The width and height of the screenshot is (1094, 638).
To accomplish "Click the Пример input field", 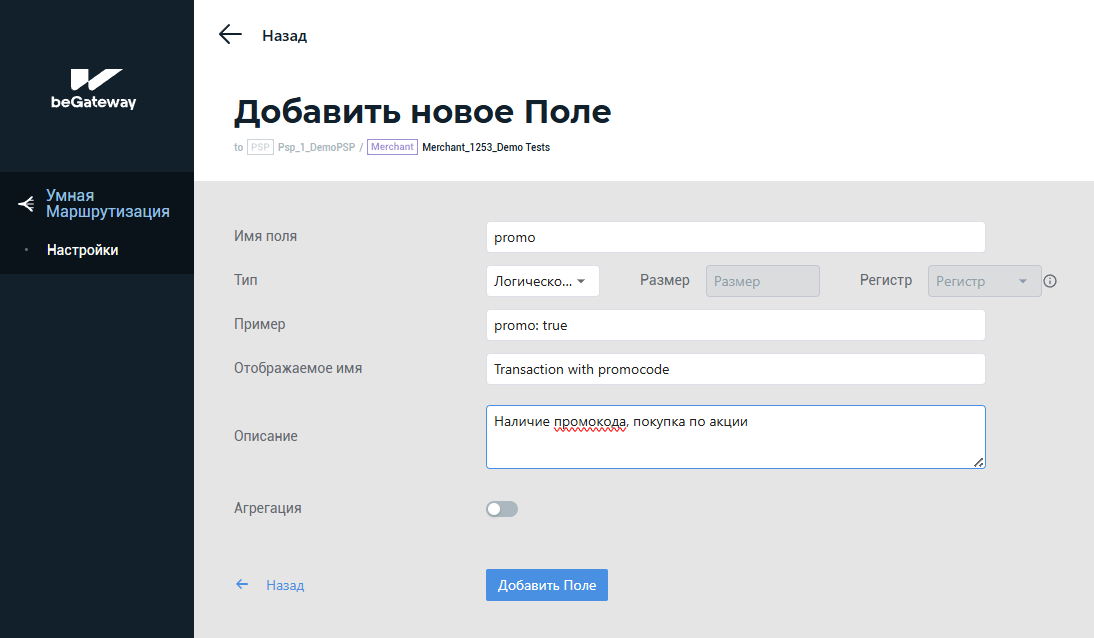I will (x=735, y=325).
